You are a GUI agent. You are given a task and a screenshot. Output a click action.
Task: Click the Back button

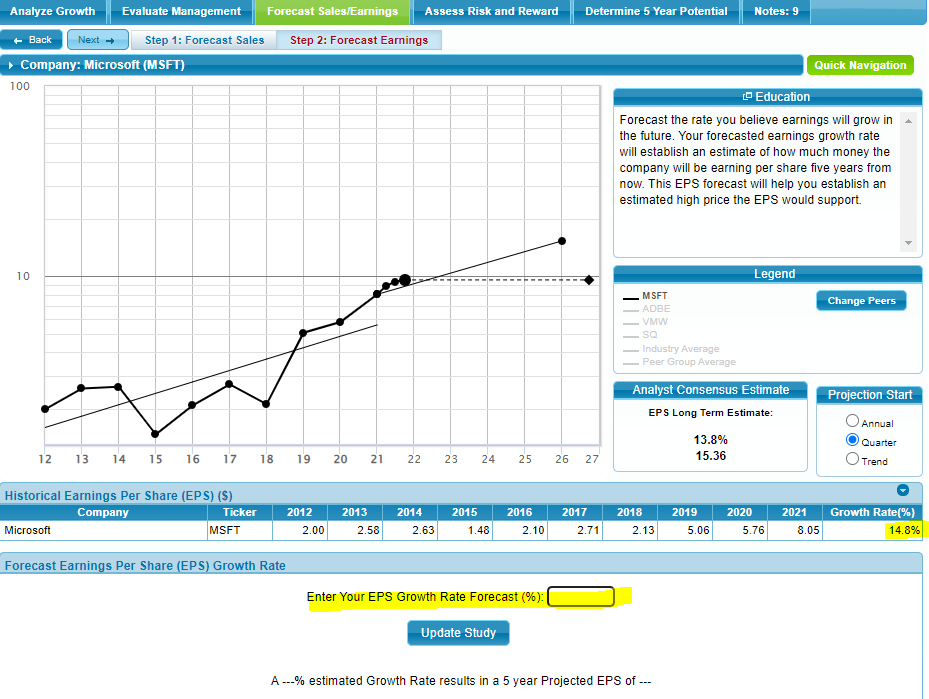tap(31, 40)
